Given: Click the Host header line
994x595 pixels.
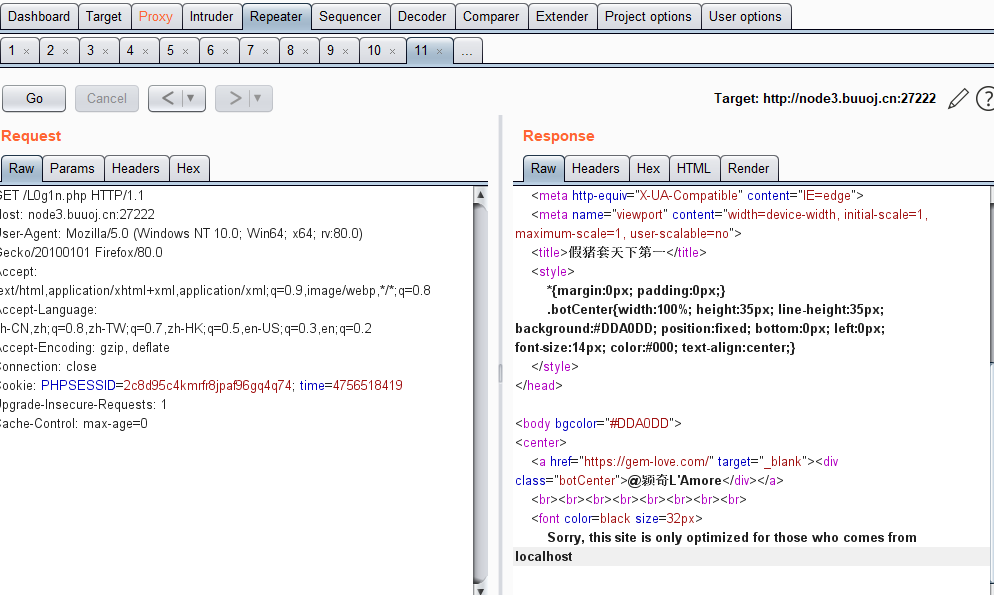Looking at the screenshot, I should coord(77,215).
